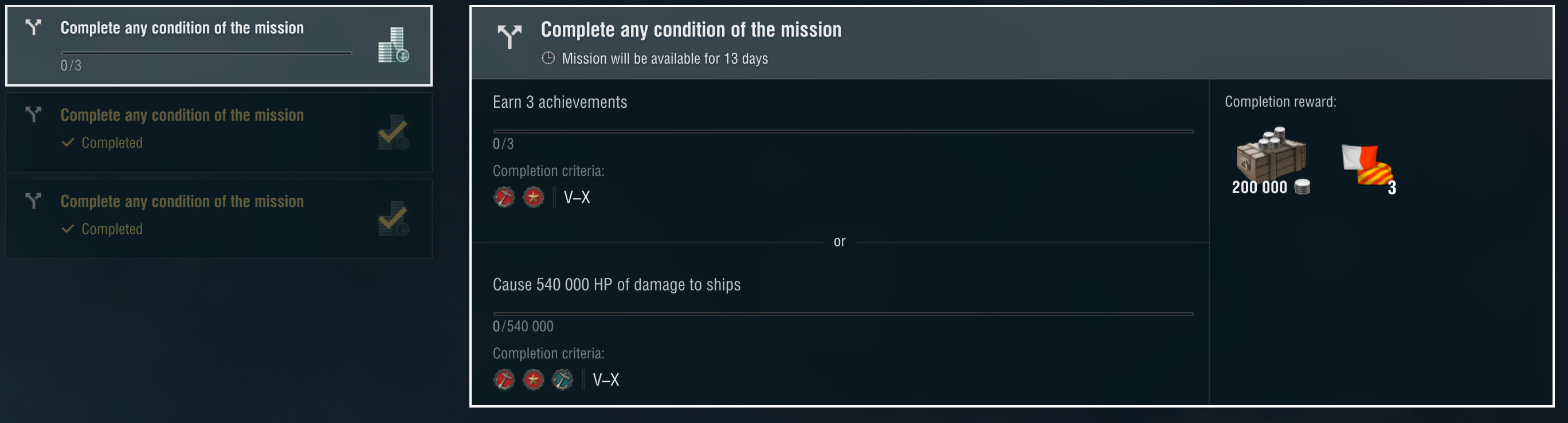Click gold star icon under damage condition

(533, 380)
